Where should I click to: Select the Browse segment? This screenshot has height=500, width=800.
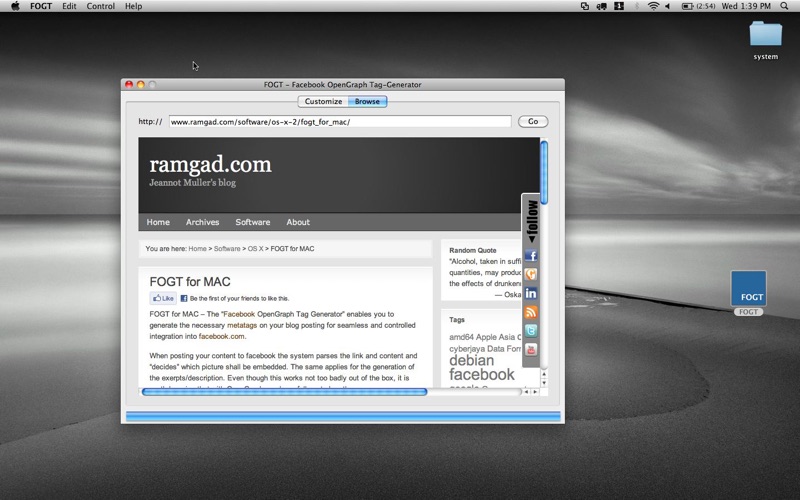[367, 101]
